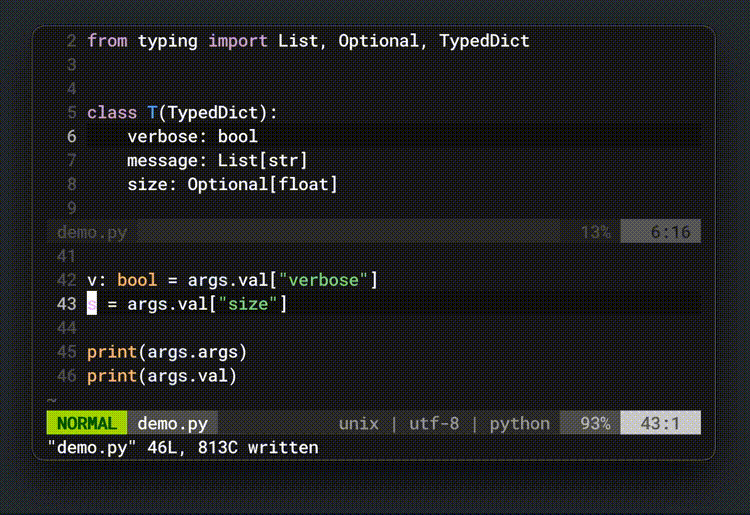Viewport: 750px width, 515px height.
Task: Click the demo.py filename beside NORMAL indicator
Action: (172, 423)
